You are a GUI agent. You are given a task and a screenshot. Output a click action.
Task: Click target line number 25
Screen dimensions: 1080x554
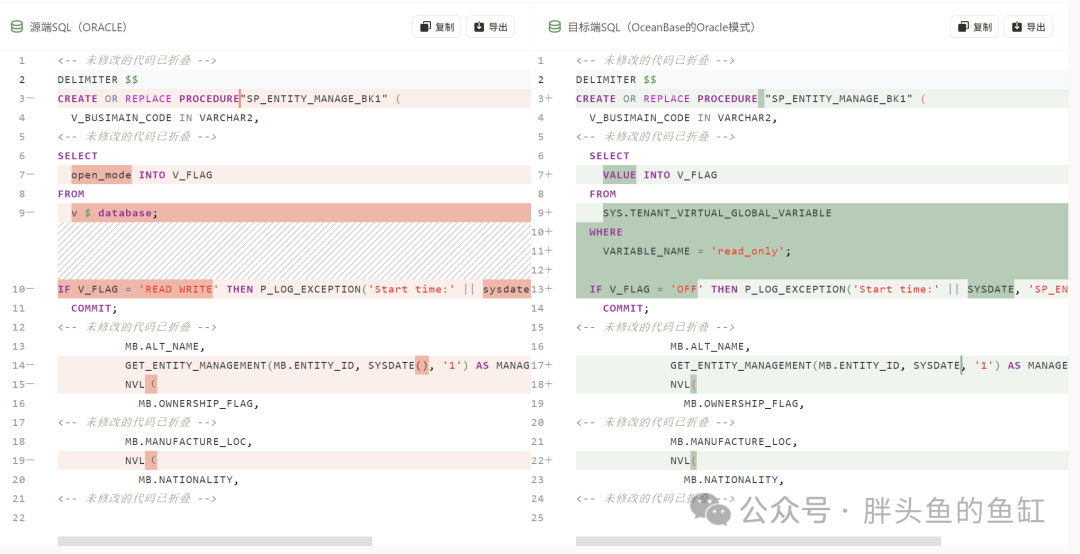point(537,517)
